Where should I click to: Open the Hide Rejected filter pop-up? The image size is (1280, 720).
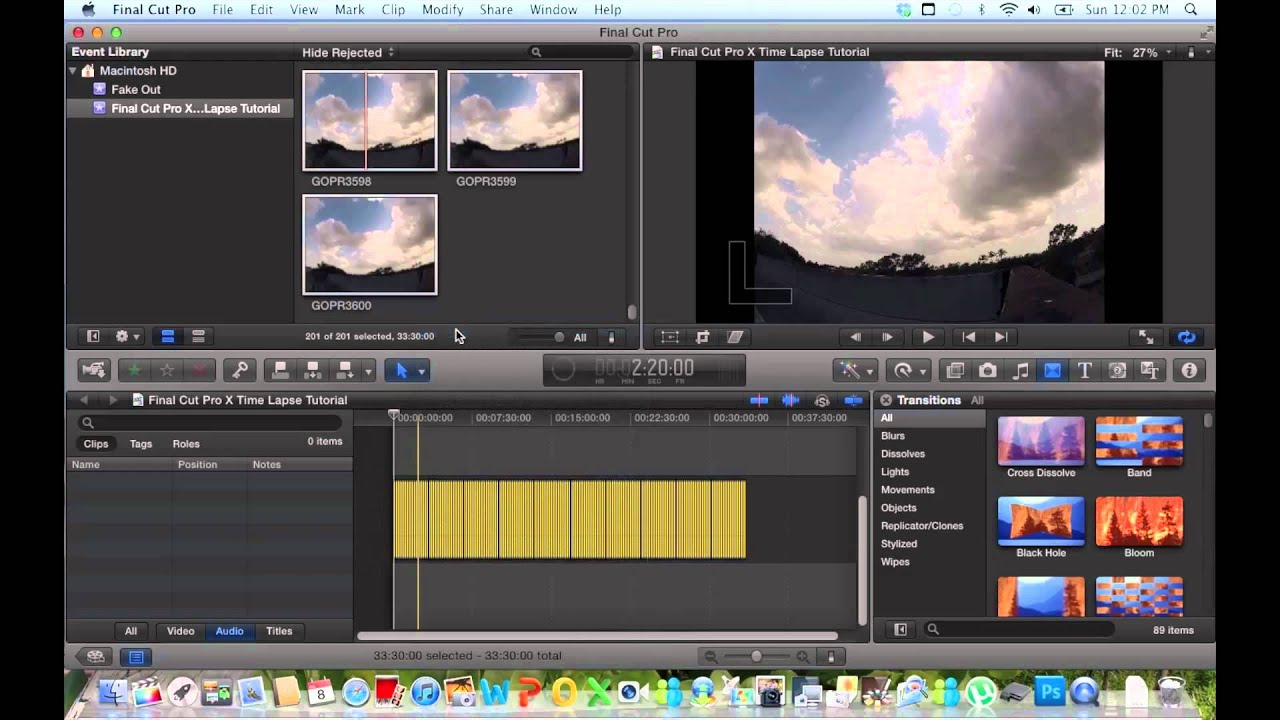[348, 52]
